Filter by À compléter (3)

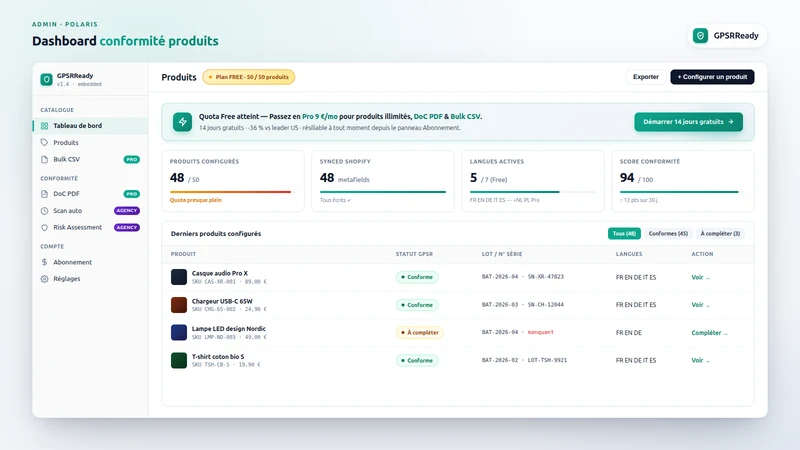point(720,234)
